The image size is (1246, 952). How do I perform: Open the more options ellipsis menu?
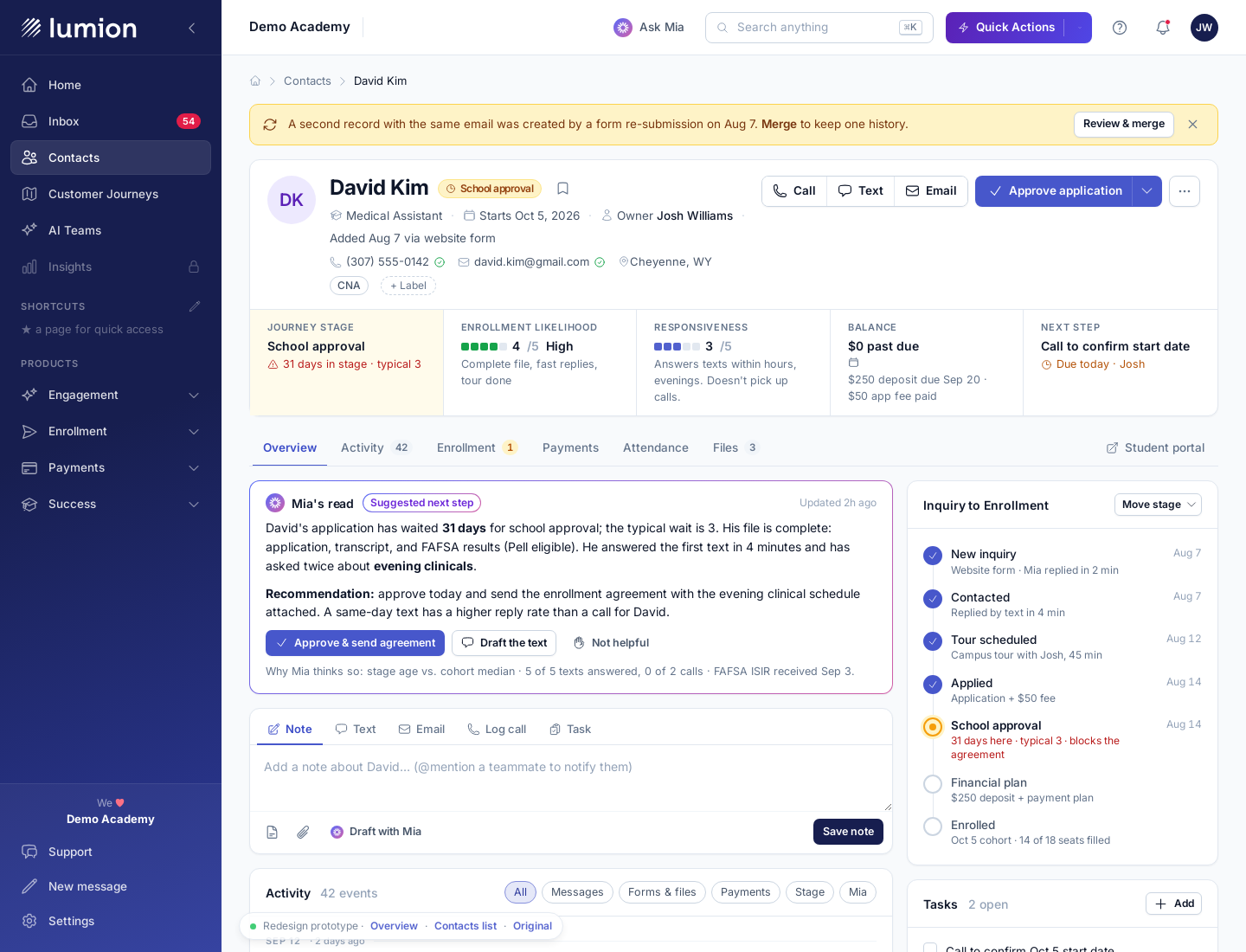click(x=1185, y=191)
